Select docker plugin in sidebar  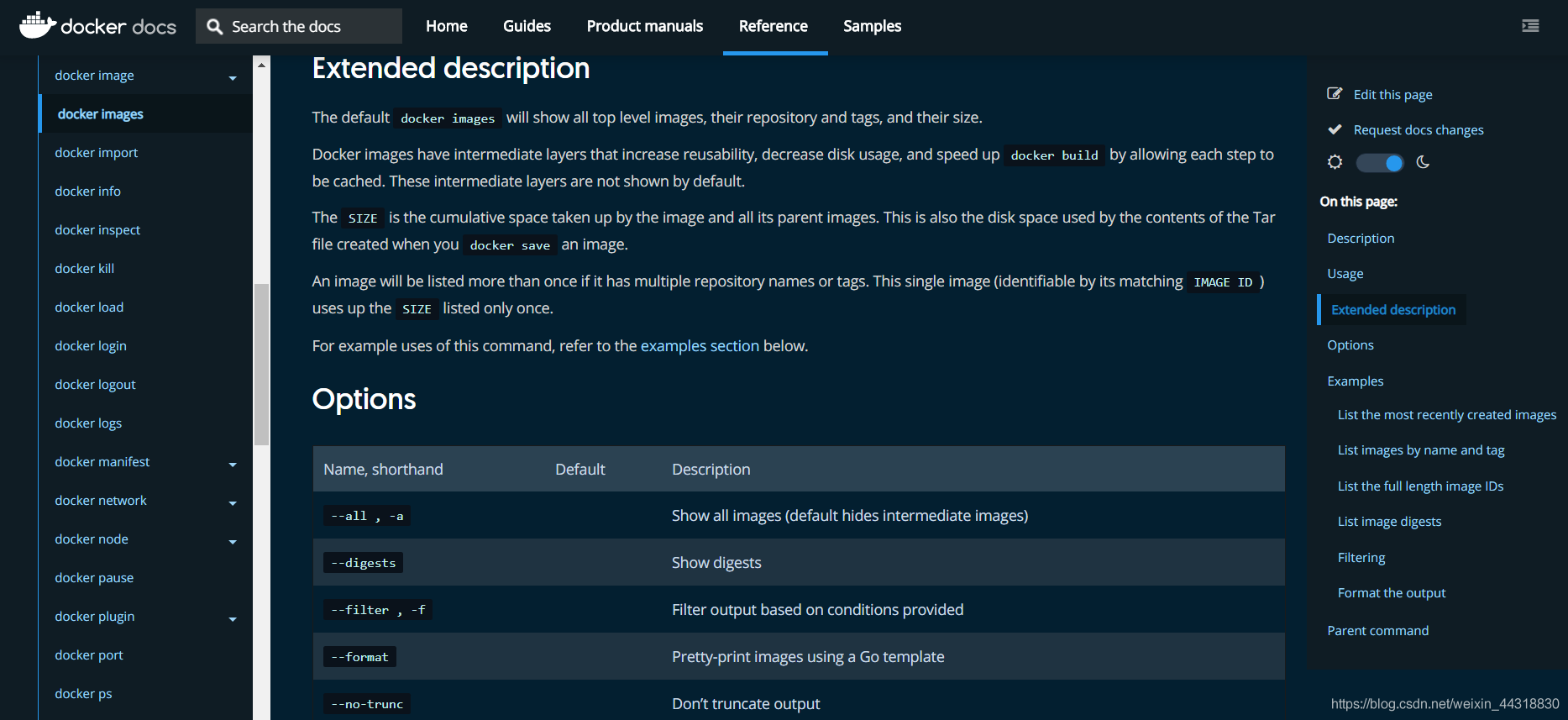pyautogui.click(x=95, y=617)
